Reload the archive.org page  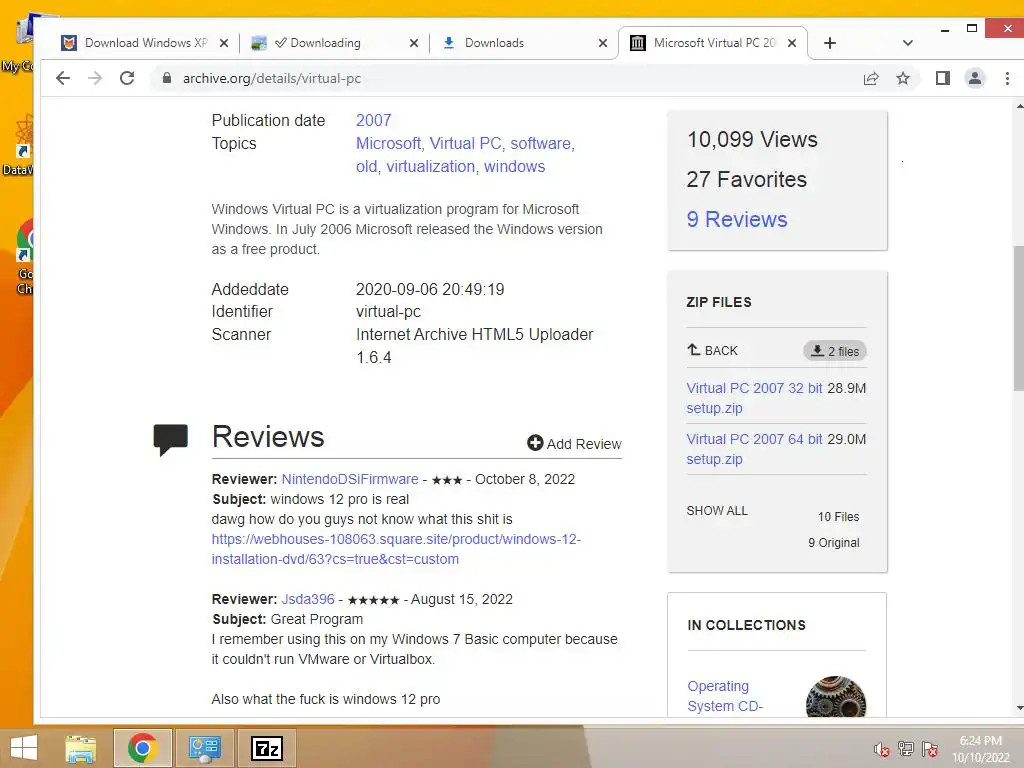point(127,78)
